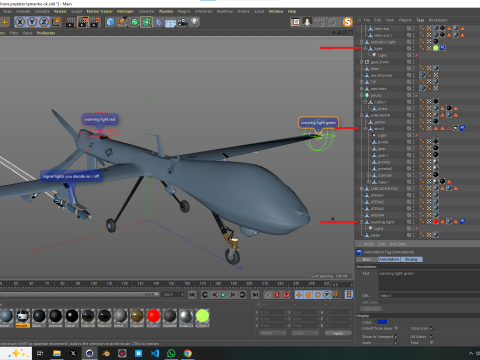Screen dimensions: 480x360
Task: Toggle enable checkmark of pouso object
Action: pos(416,95)
